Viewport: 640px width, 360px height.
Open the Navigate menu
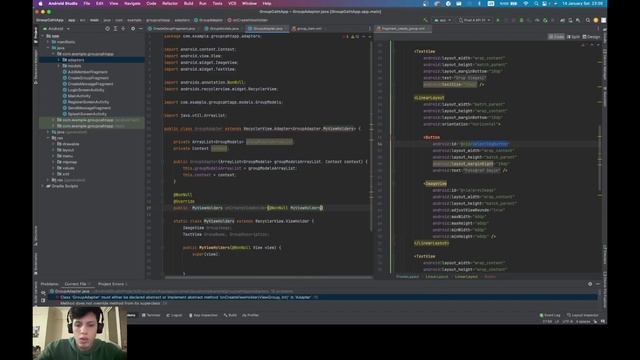(132, 3)
